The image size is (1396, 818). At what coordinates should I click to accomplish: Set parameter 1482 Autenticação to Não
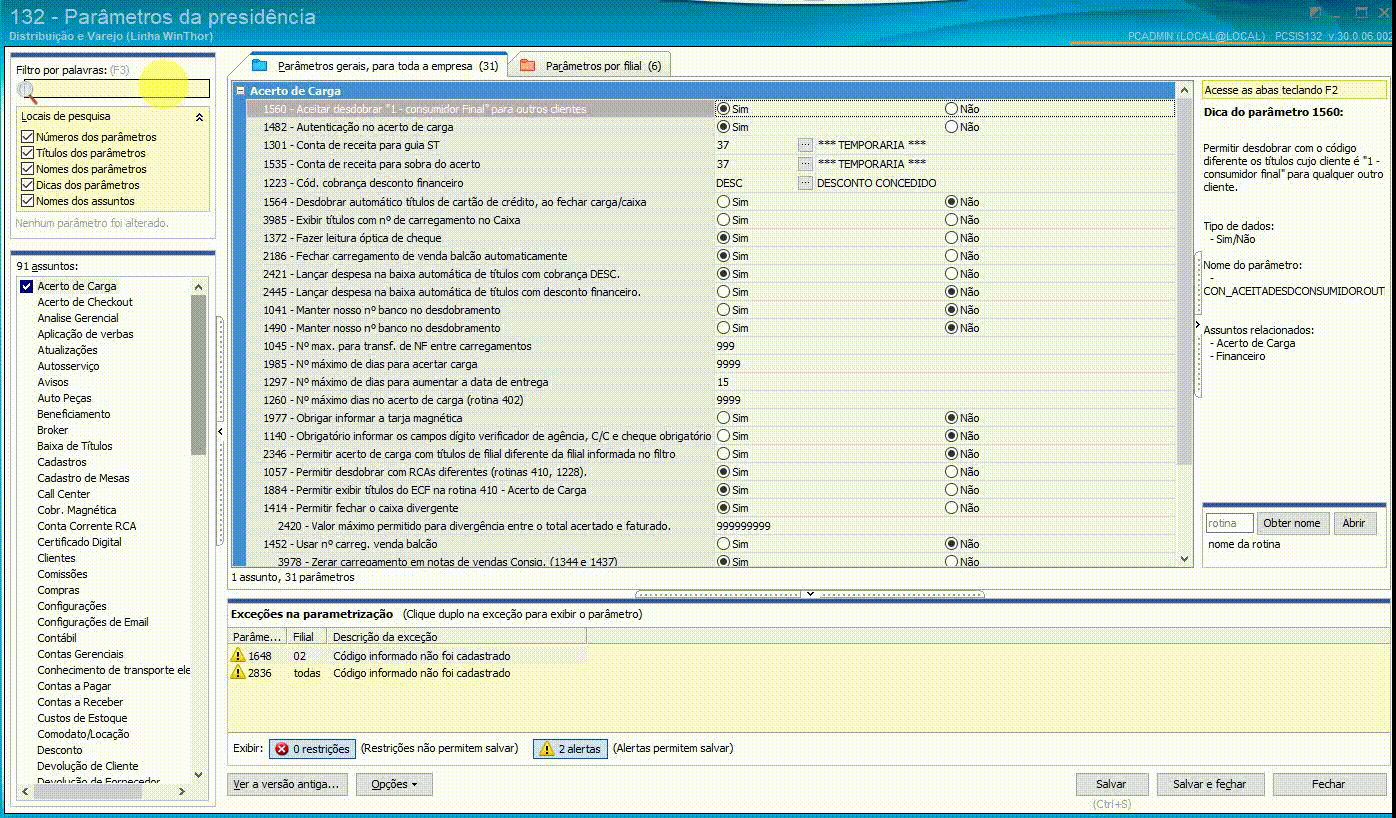951,127
